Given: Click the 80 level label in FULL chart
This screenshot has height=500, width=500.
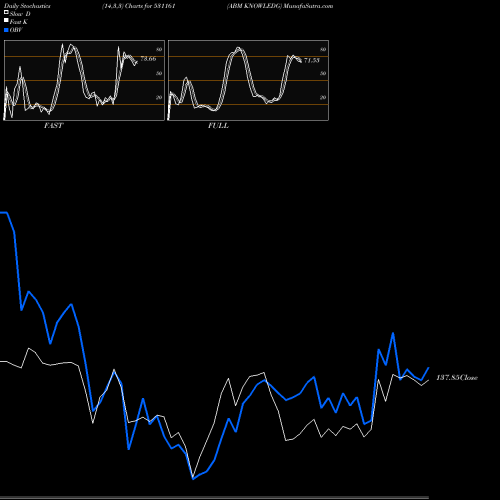Looking at the screenshot, I should 323,49.
